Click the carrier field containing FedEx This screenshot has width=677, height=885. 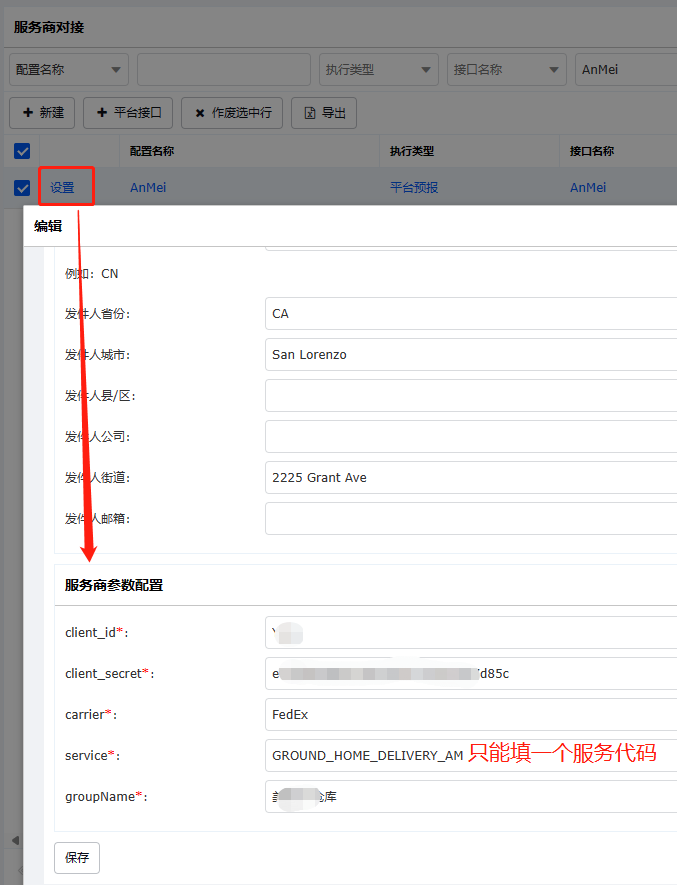click(x=470, y=714)
